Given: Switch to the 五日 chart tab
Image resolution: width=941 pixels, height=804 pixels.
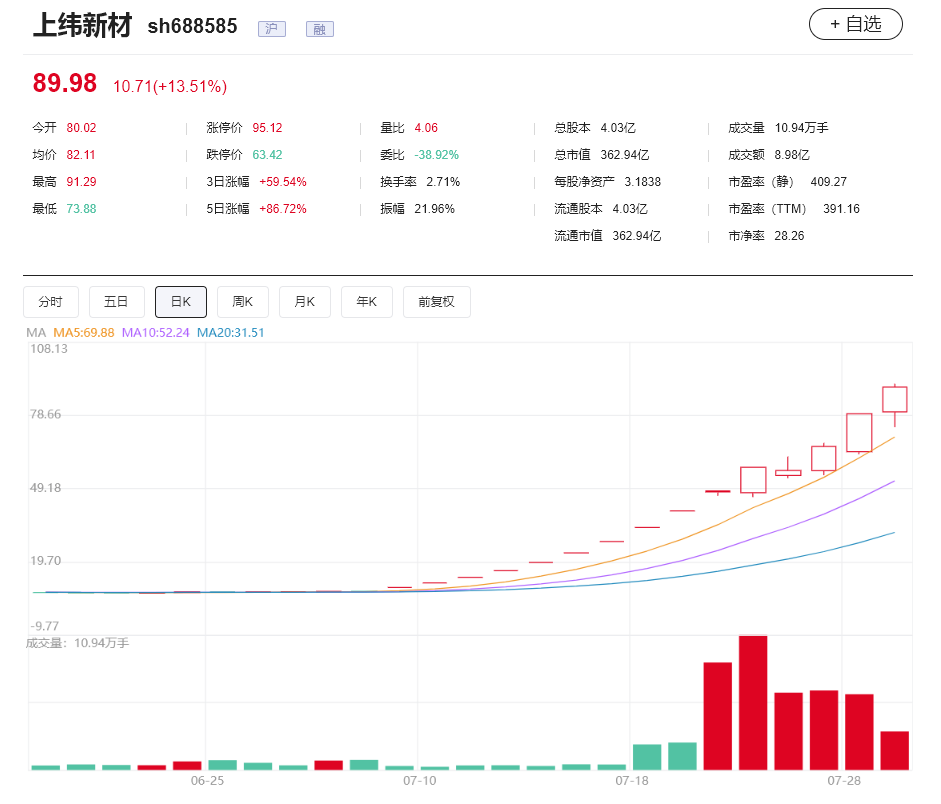Looking at the screenshot, I should [x=116, y=302].
